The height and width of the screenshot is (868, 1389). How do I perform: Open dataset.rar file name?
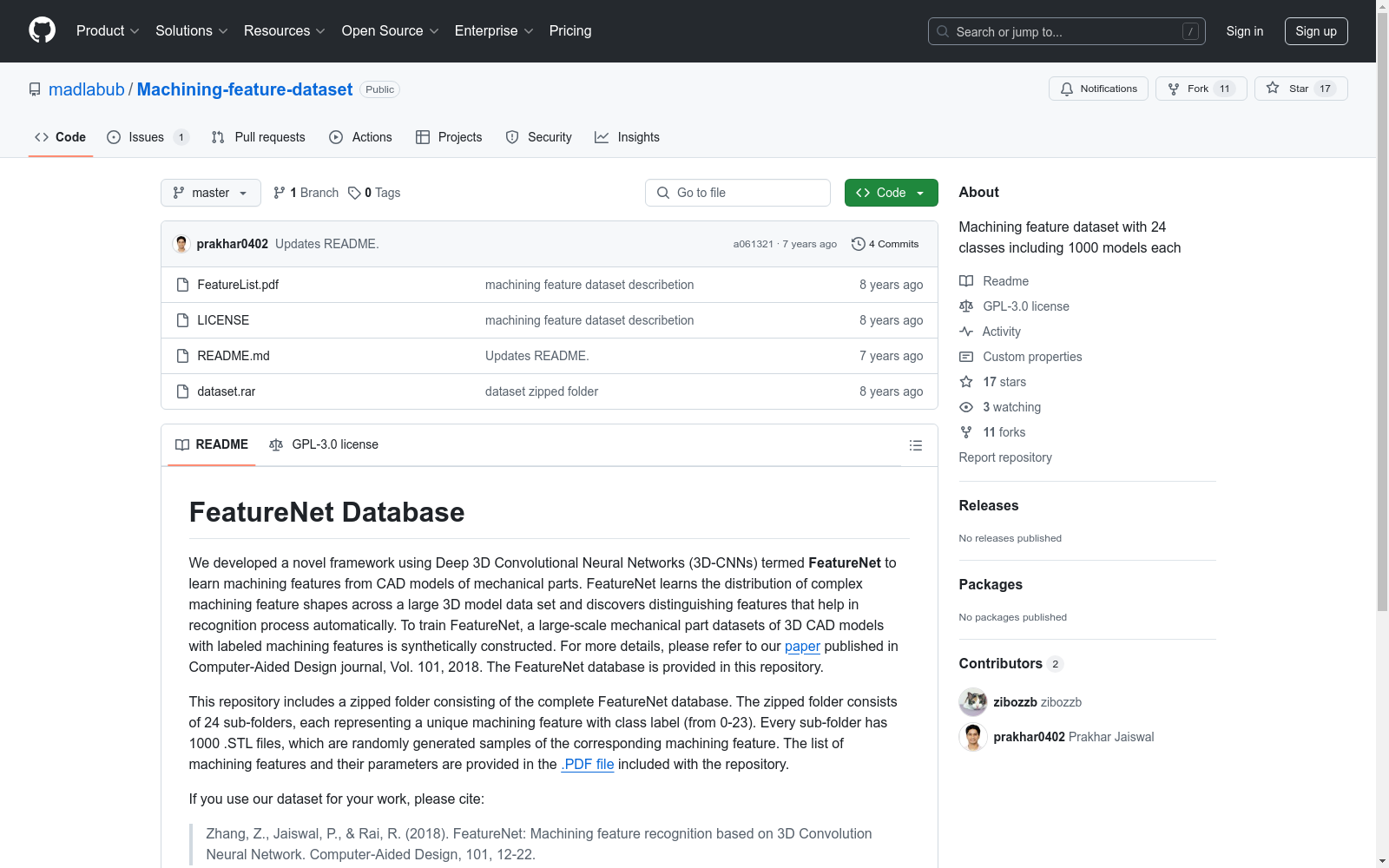227,391
